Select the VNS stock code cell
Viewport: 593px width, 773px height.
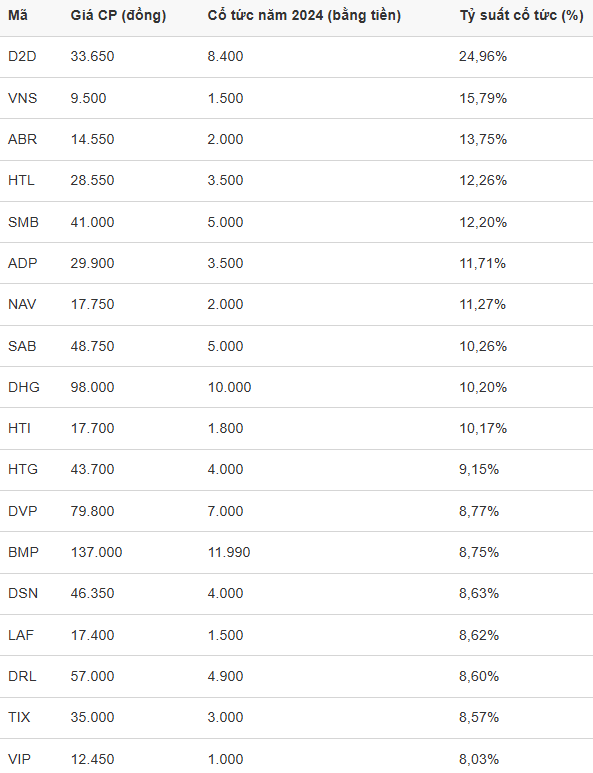point(23,98)
